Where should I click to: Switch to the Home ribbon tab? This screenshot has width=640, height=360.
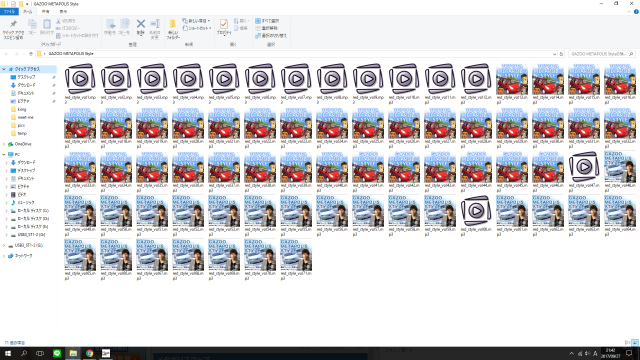tap(27, 12)
